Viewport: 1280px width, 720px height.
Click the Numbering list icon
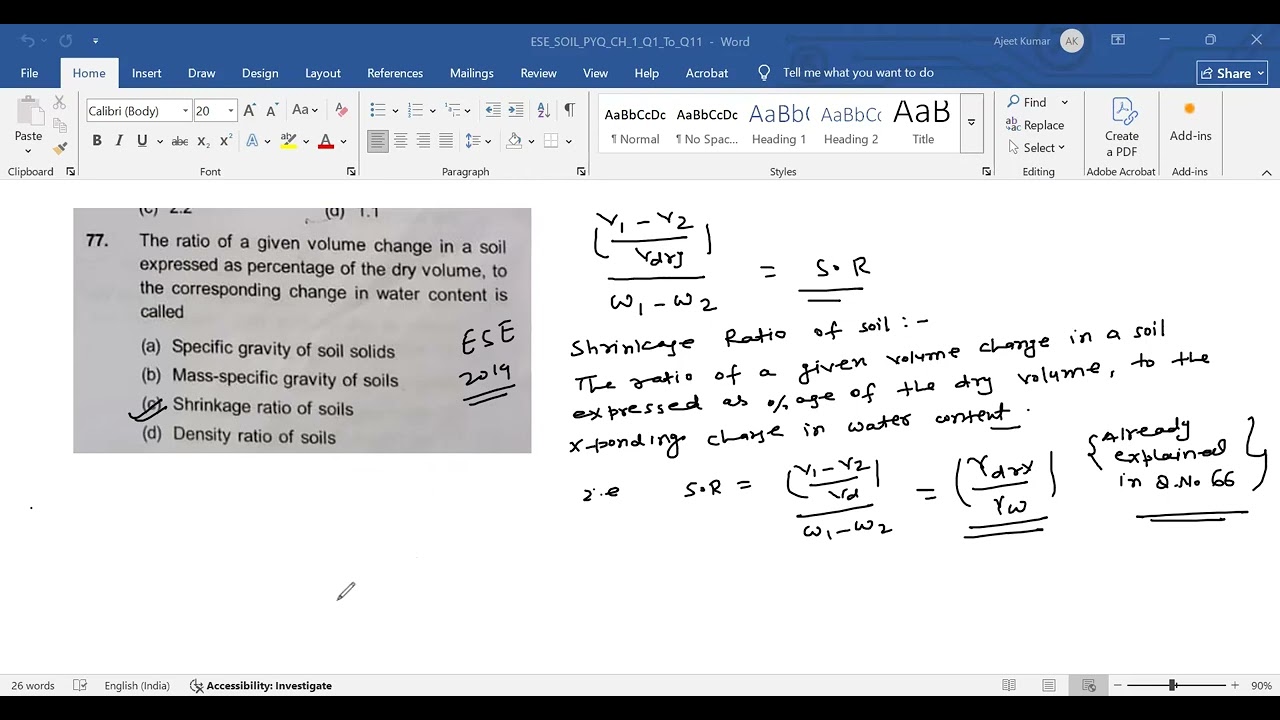(x=415, y=110)
